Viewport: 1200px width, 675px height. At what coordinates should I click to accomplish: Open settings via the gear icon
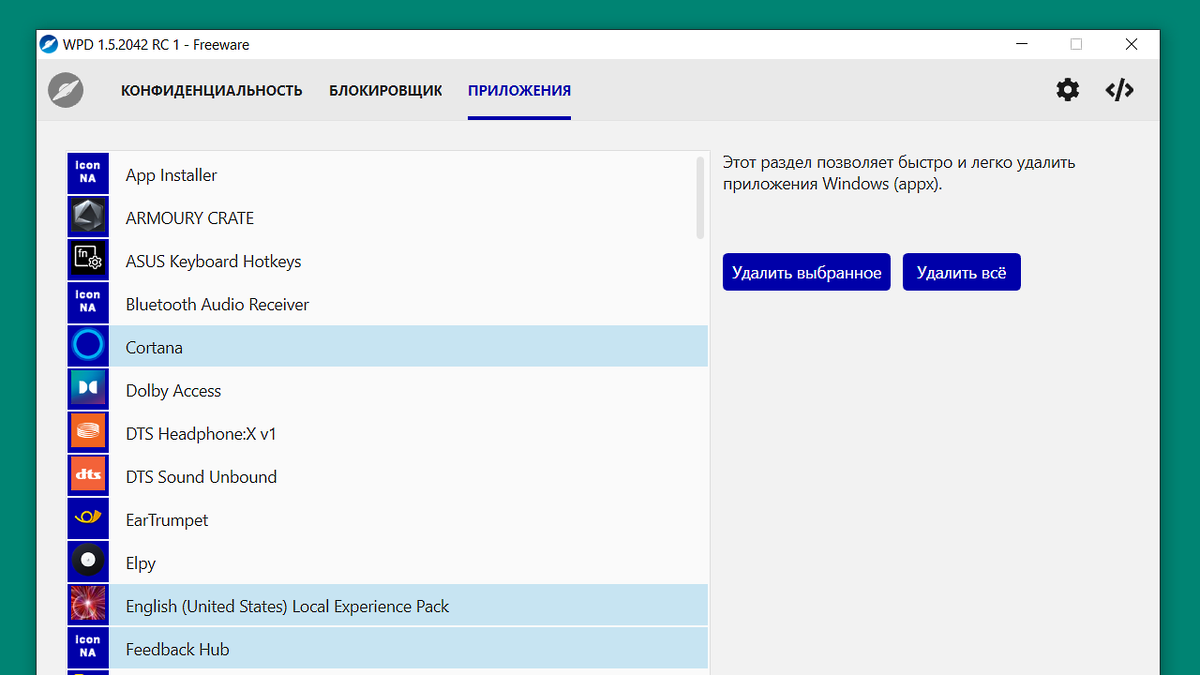coord(1068,90)
